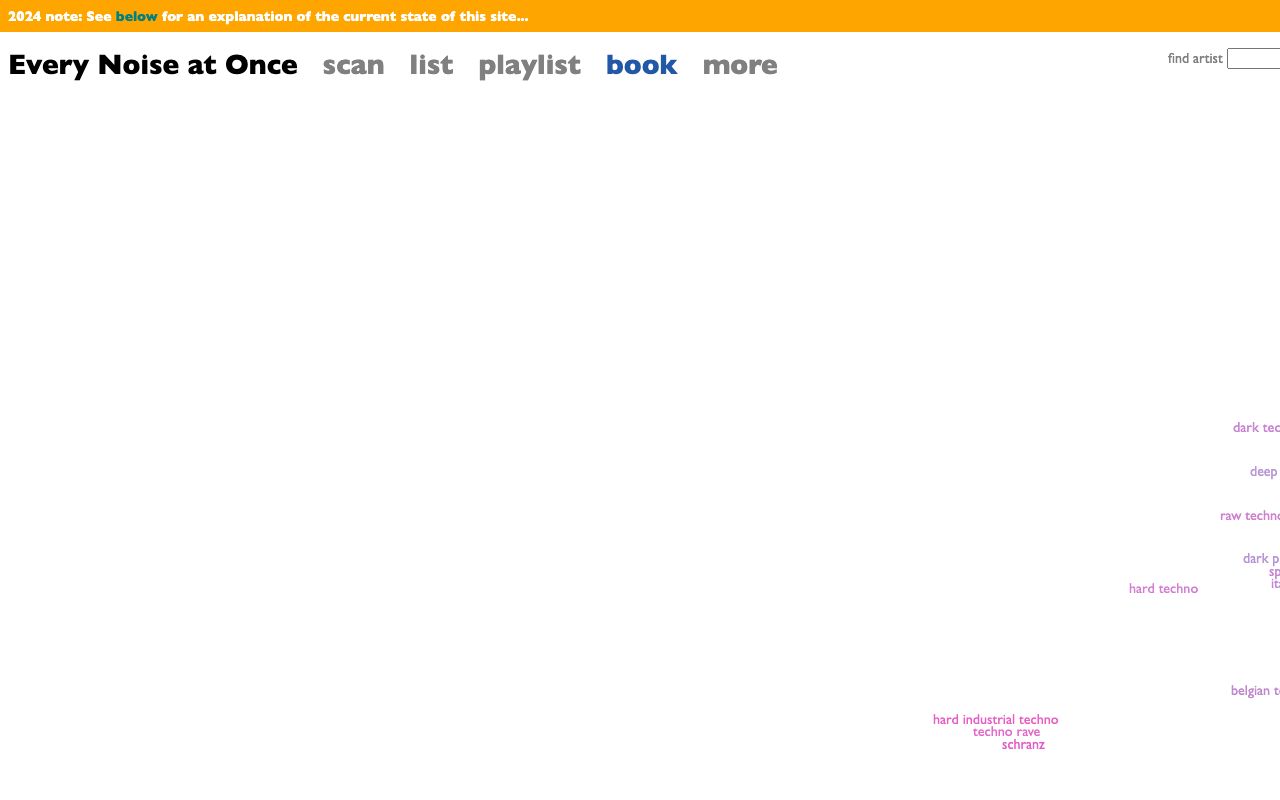Click the cut-off 'it' genre label
Screen dimensions: 1280x800
tap(1275, 584)
